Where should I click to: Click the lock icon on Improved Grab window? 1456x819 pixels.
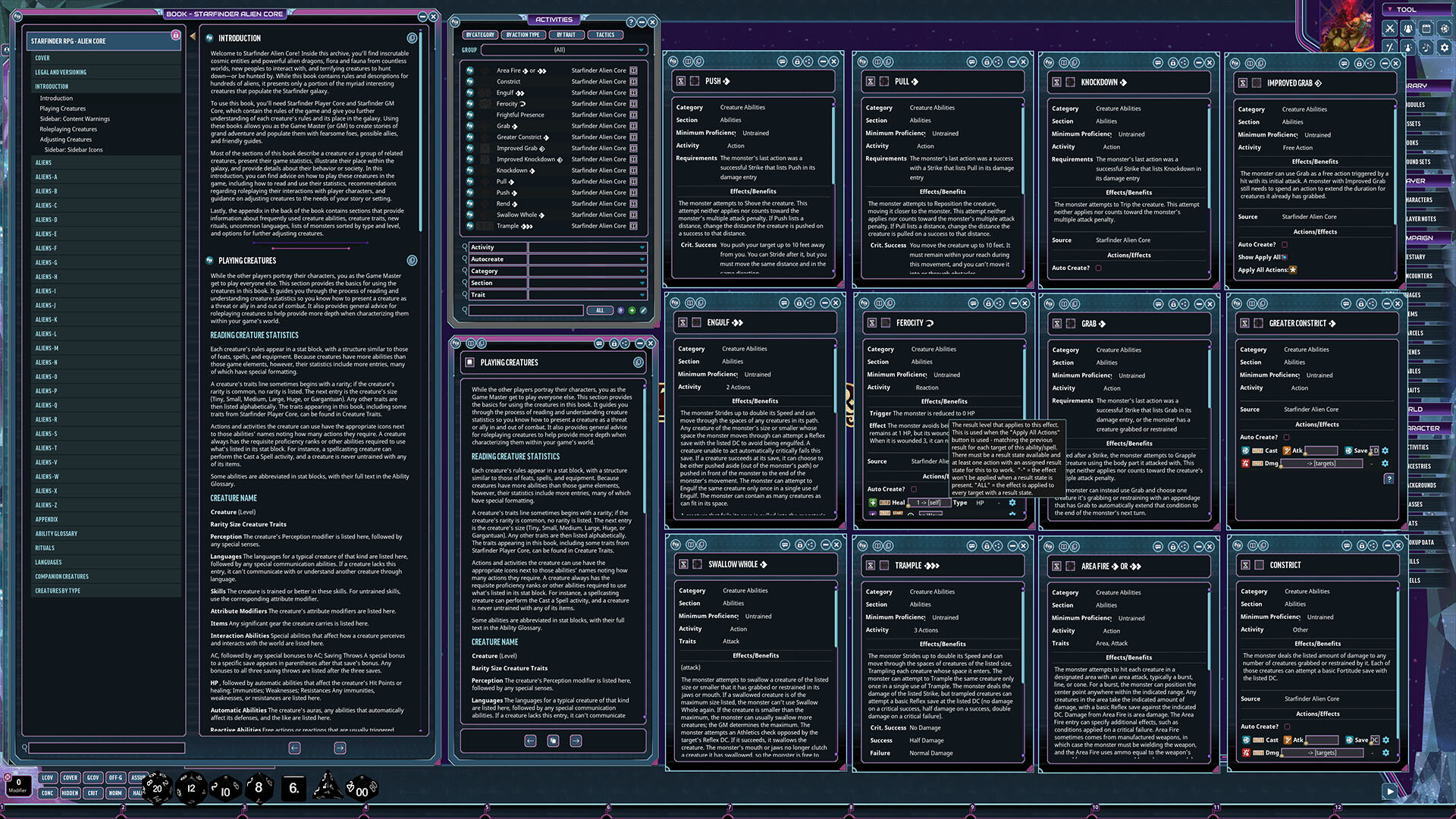[x=1359, y=63]
